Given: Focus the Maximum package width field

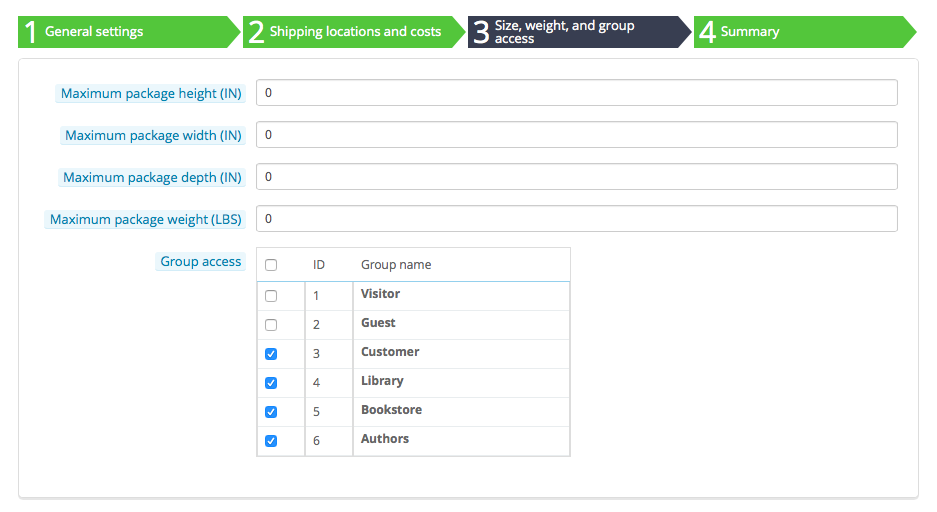Looking at the screenshot, I should (576, 135).
